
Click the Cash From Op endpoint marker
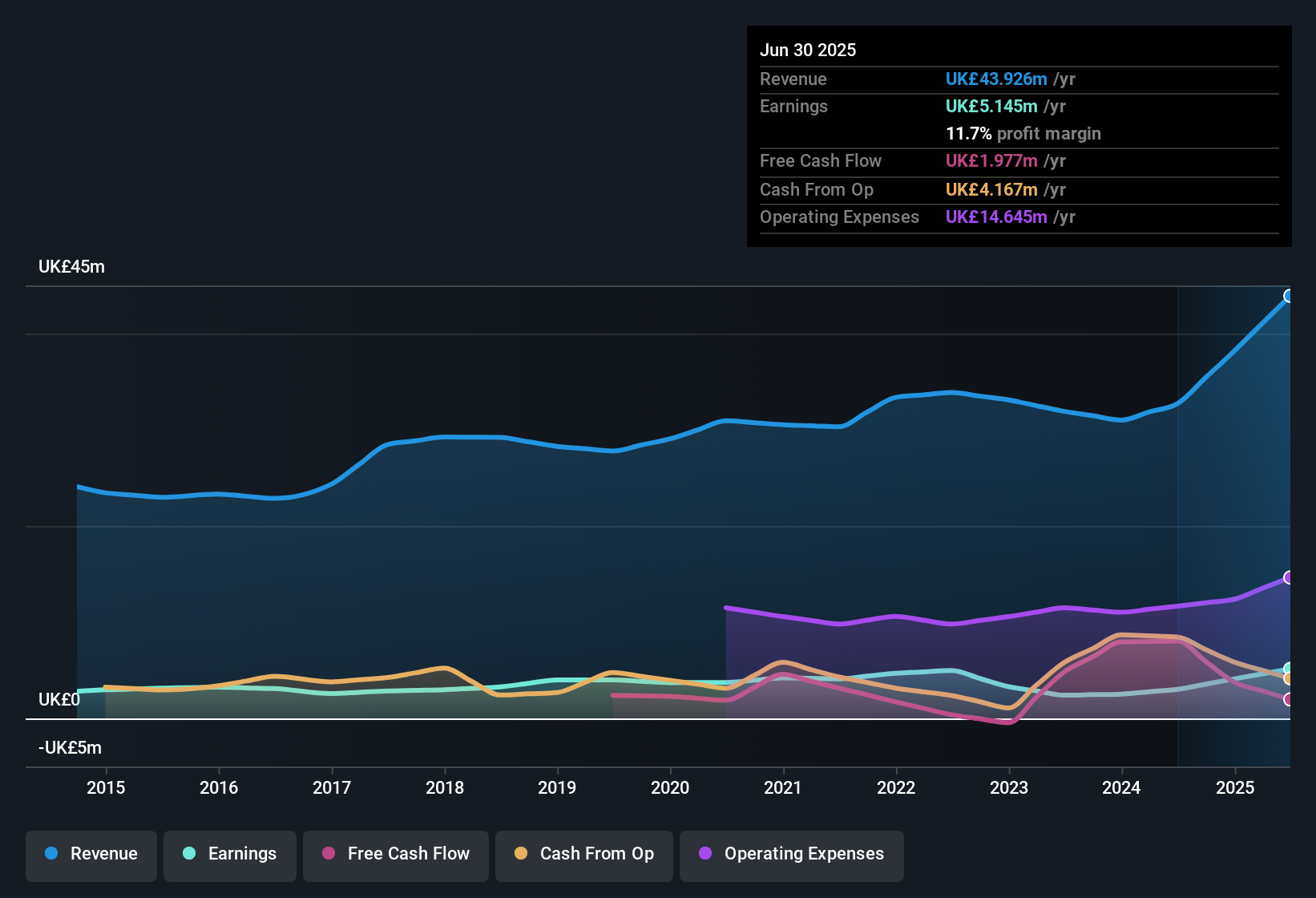click(1289, 679)
